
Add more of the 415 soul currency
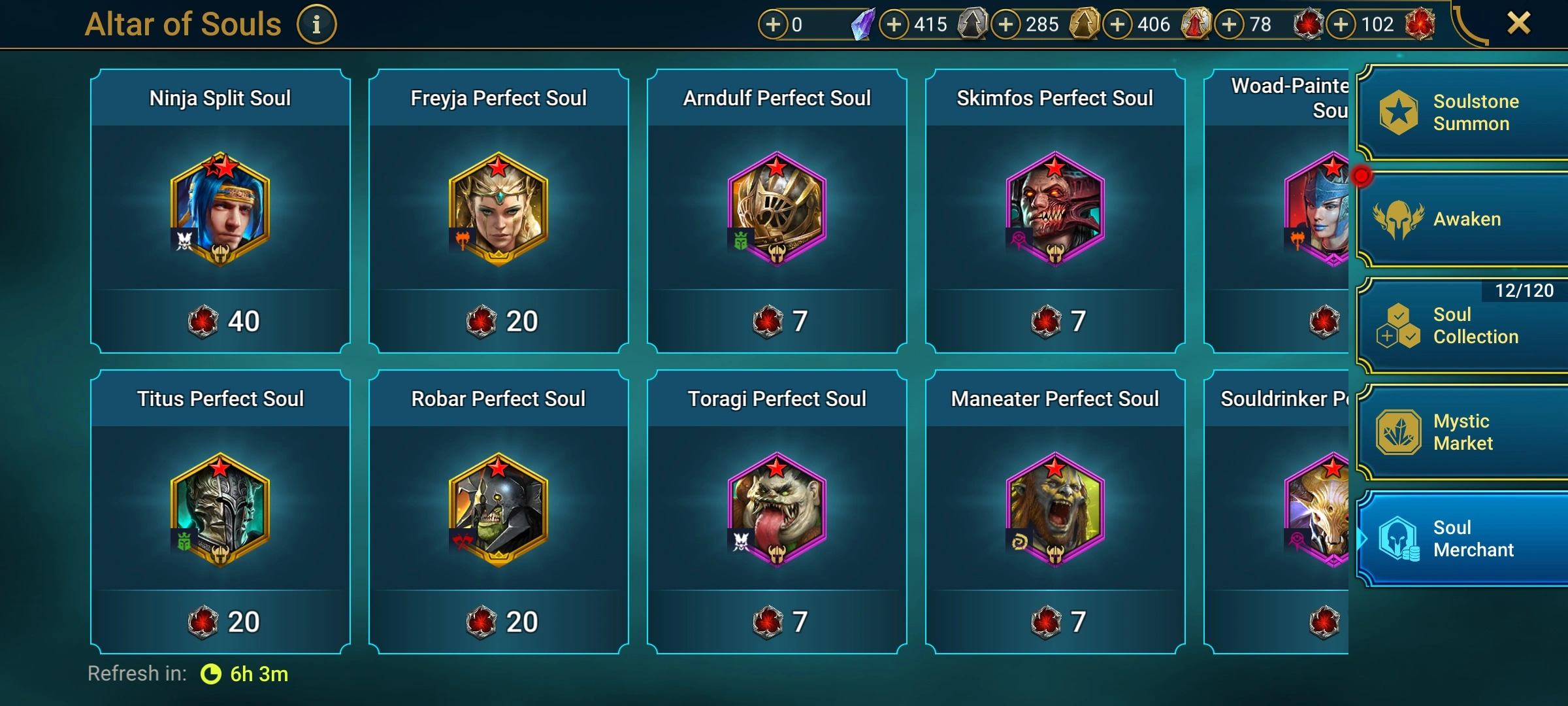click(x=894, y=25)
